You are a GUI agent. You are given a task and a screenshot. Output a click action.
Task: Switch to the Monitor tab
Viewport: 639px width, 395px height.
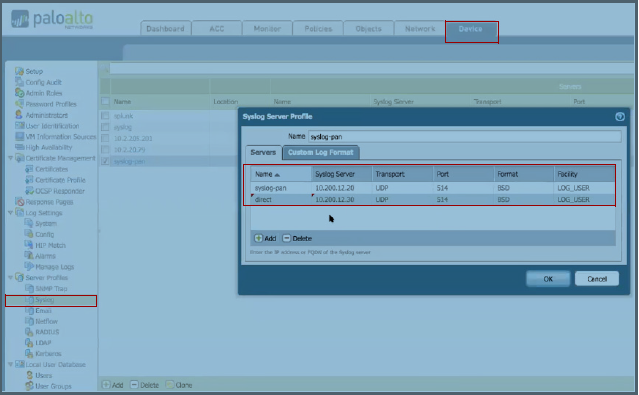pyautogui.click(x=267, y=29)
